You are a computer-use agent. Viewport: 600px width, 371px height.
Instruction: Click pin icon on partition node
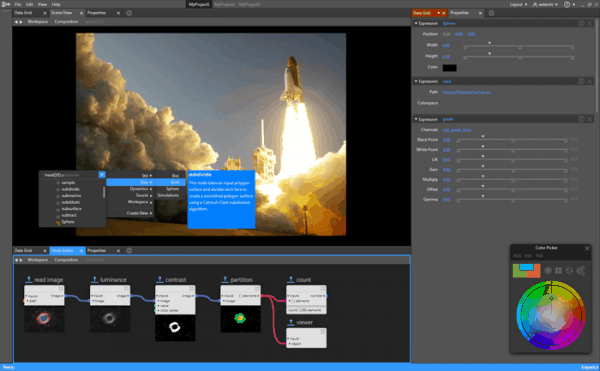tap(225, 279)
